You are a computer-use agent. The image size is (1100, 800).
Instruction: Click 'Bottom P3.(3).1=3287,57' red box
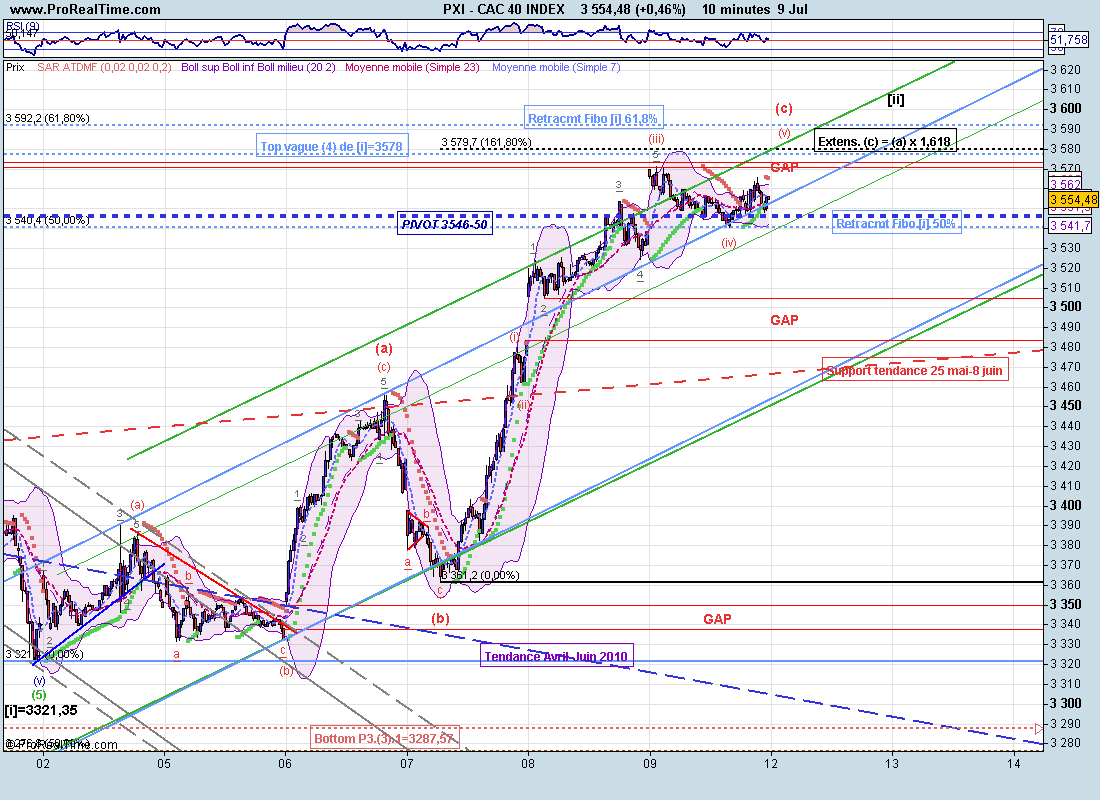385,738
